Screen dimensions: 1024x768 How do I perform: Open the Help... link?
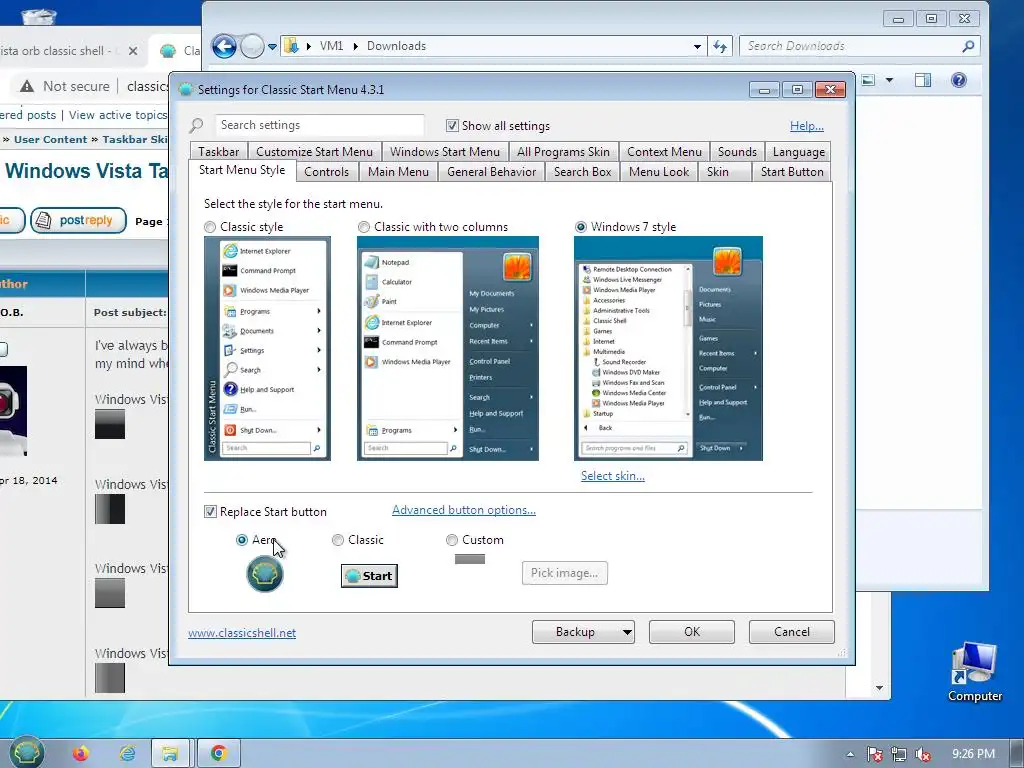[807, 126]
